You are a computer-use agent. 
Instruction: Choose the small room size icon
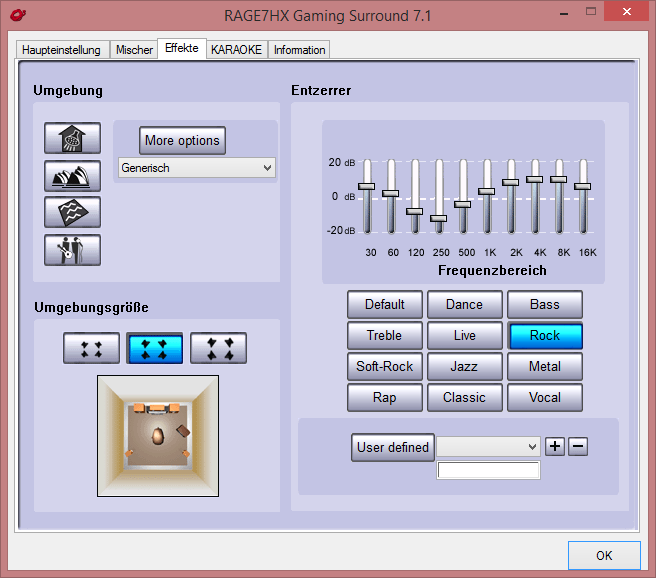91,348
